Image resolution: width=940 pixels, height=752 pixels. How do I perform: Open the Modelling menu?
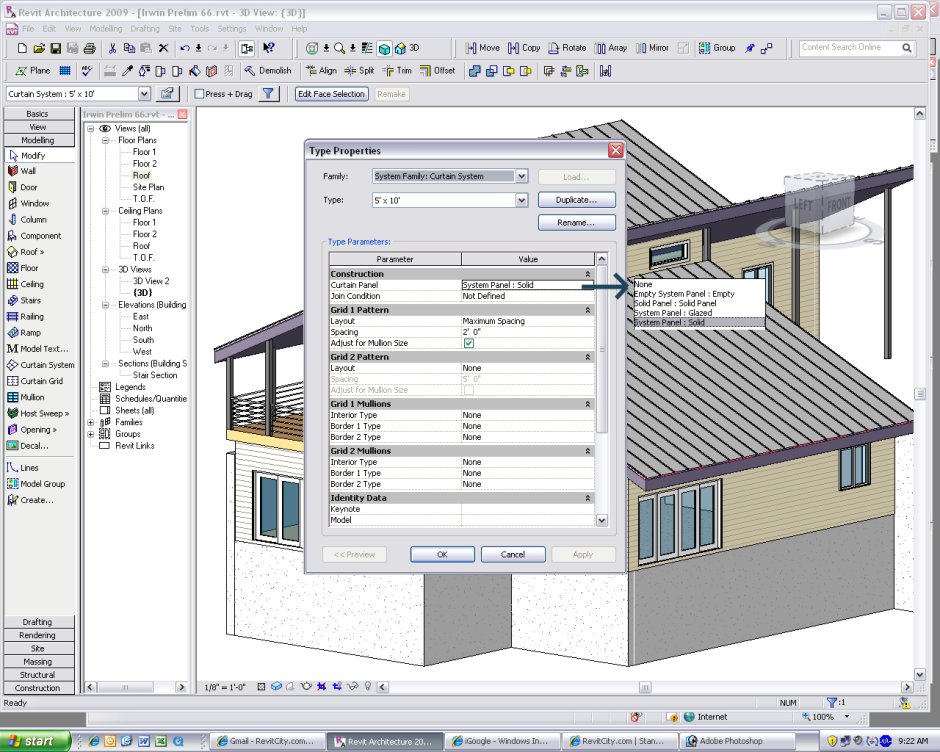pyautogui.click(x=106, y=29)
